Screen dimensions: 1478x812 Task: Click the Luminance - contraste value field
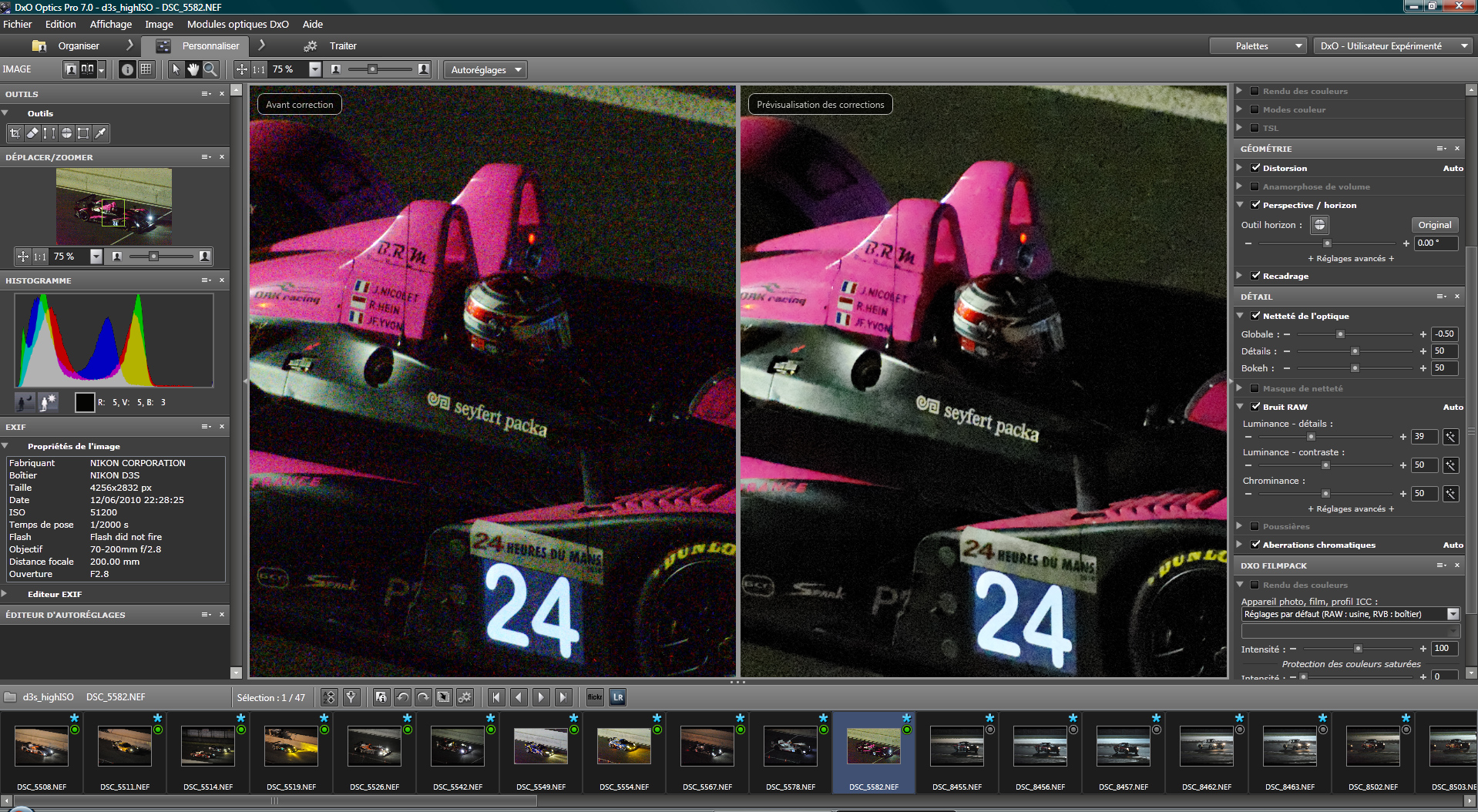coord(1424,465)
